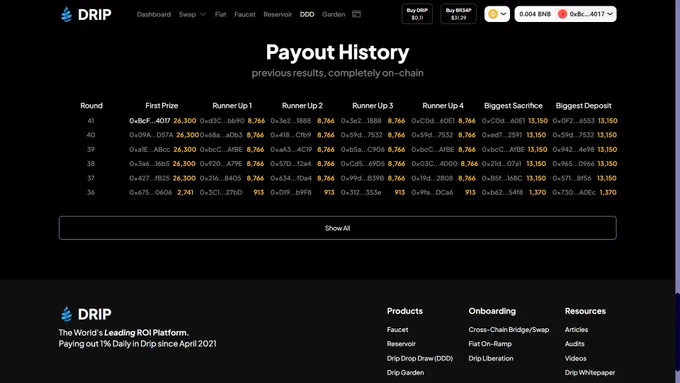The height and width of the screenshot is (383, 680).
Task: Open the Faucet nav item
Action: click(x=245, y=14)
